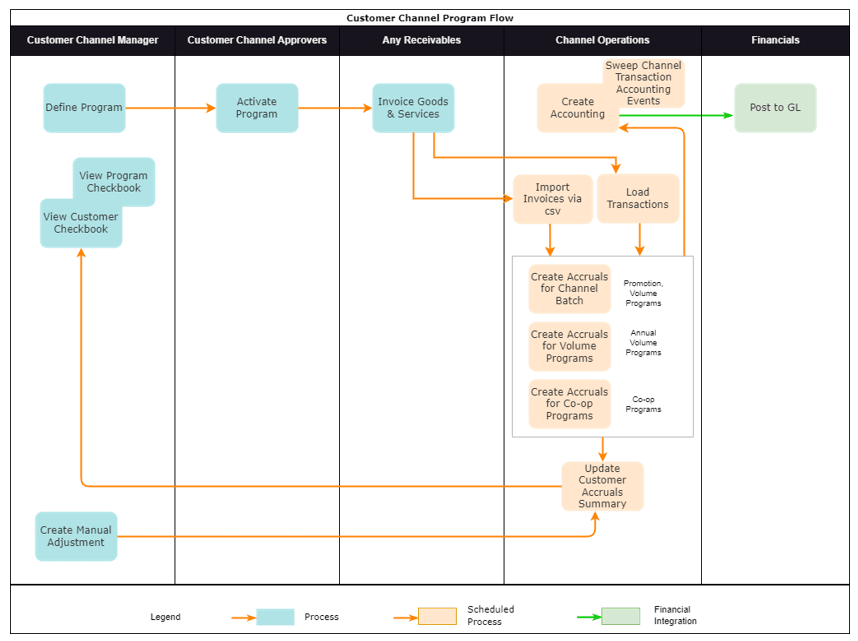
Task: Select Create Accruals for Channel Batch
Action: (x=569, y=288)
